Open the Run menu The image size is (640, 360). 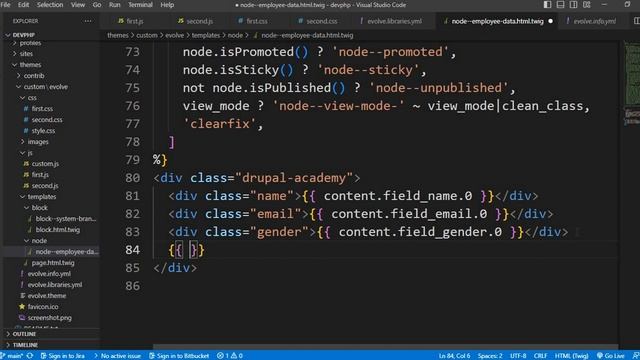tap(115, 5)
